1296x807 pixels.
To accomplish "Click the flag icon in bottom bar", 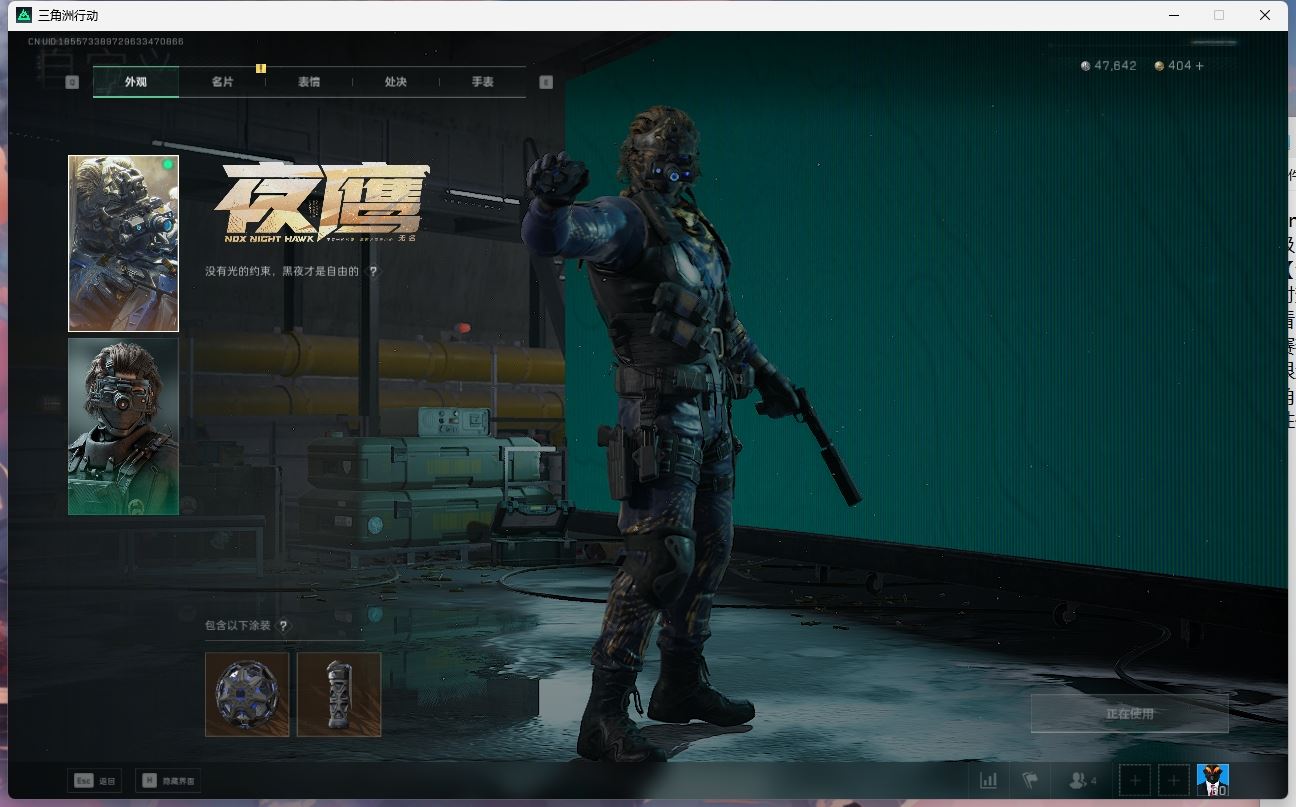I will [1029, 780].
